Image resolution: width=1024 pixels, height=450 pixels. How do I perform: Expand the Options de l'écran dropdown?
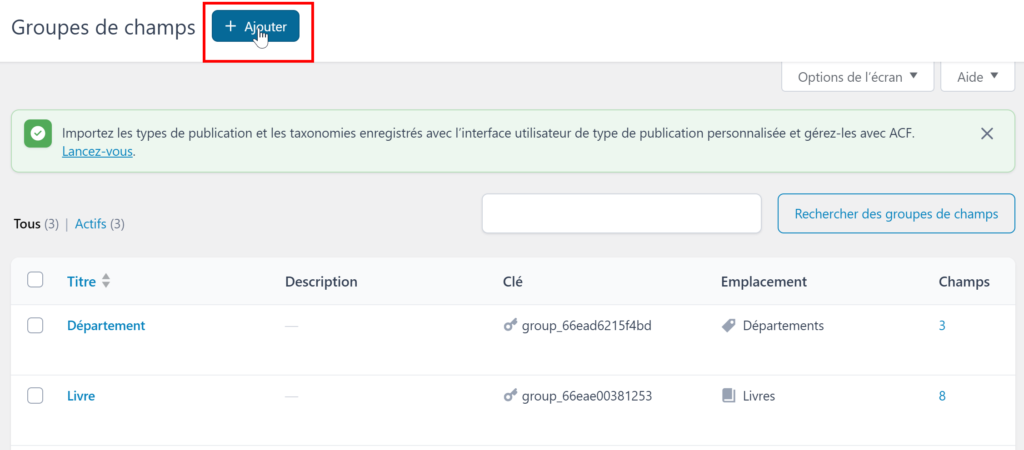857,77
